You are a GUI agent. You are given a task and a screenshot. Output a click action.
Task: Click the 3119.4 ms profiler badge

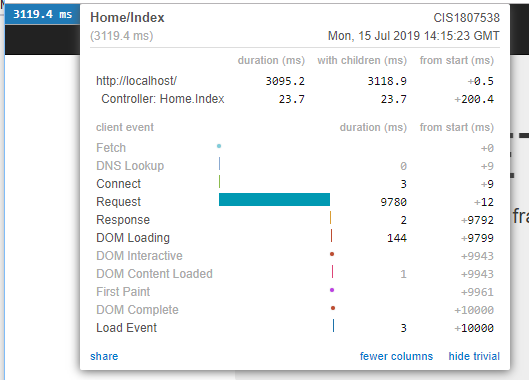pos(43,14)
